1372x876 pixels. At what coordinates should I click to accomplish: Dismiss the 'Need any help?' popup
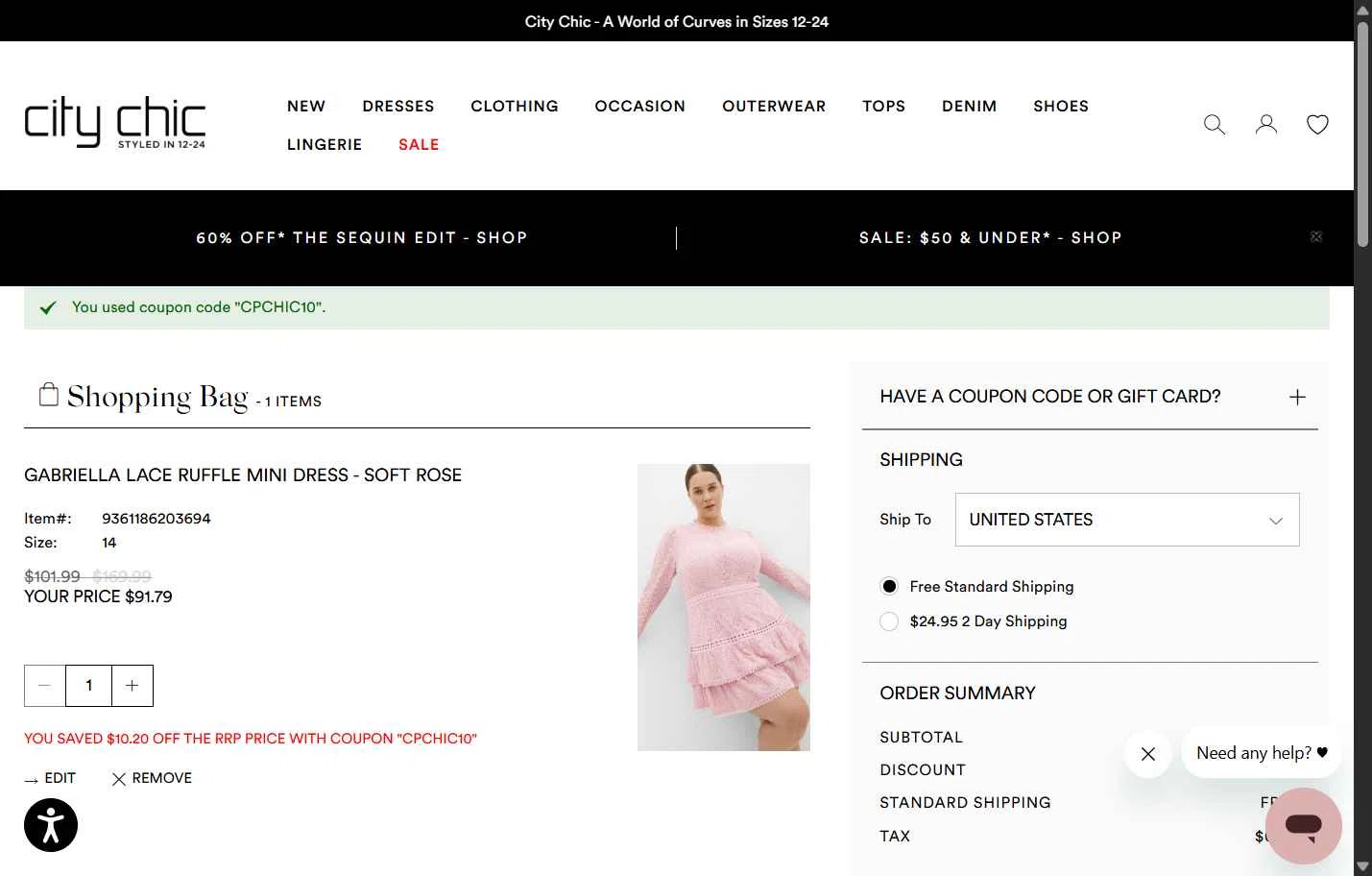tap(1148, 754)
